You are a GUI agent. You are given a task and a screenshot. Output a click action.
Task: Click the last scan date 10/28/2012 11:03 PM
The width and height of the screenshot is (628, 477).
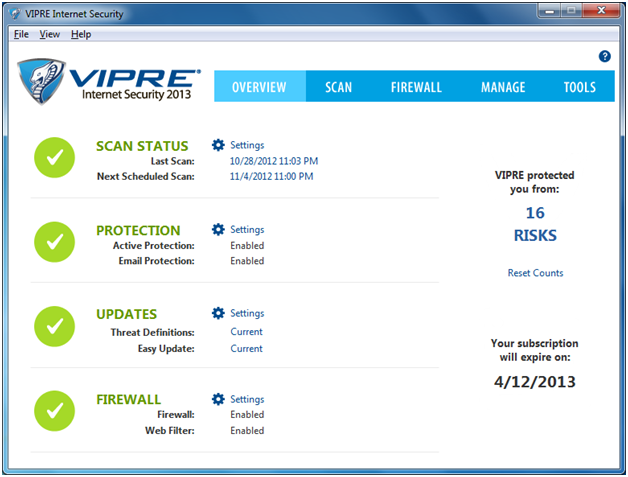pos(274,161)
